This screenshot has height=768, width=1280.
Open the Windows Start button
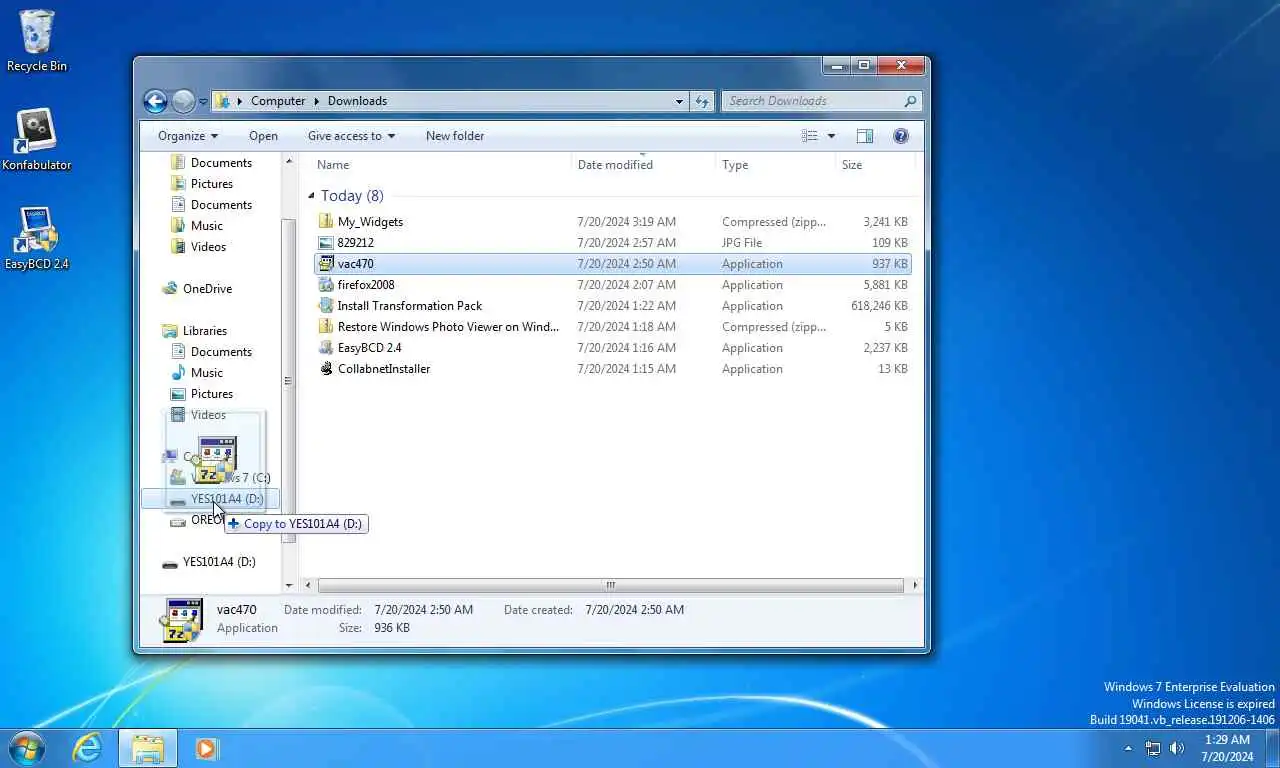pyautogui.click(x=27, y=748)
